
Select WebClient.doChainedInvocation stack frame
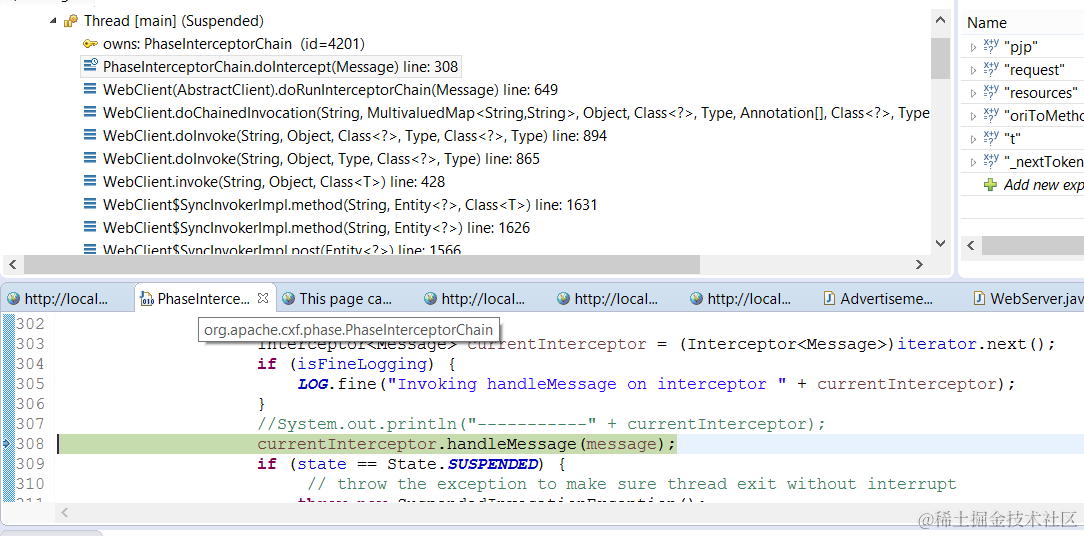coord(516,113)
